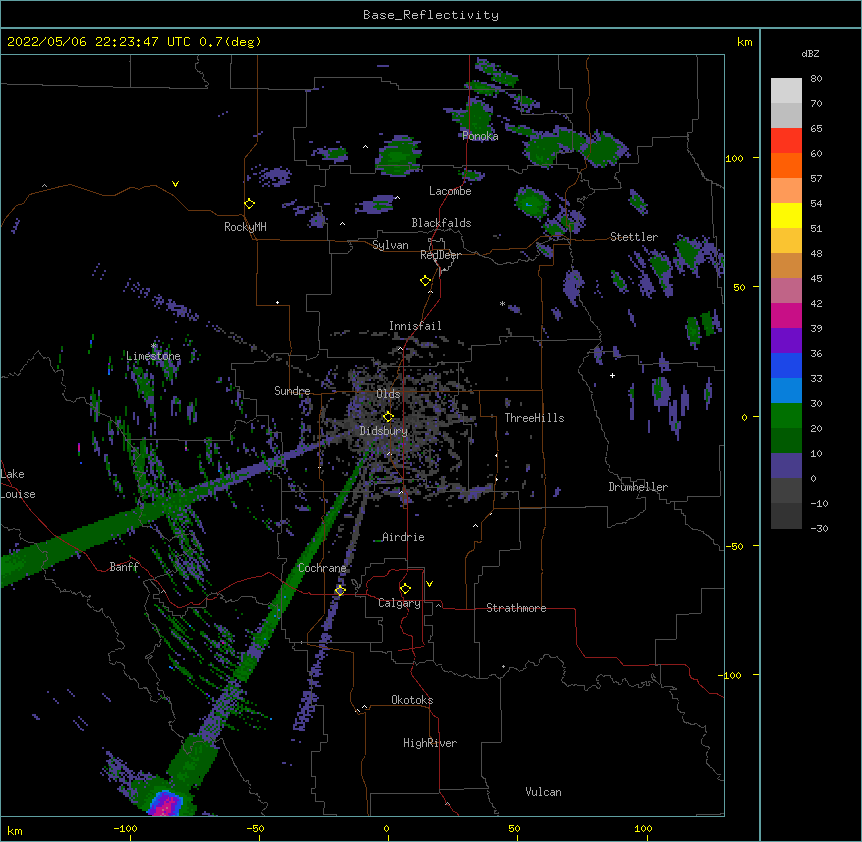Click the Lacombe city label
The width and height of the screenshot is (862, 842).
click(x=450, y=191)
